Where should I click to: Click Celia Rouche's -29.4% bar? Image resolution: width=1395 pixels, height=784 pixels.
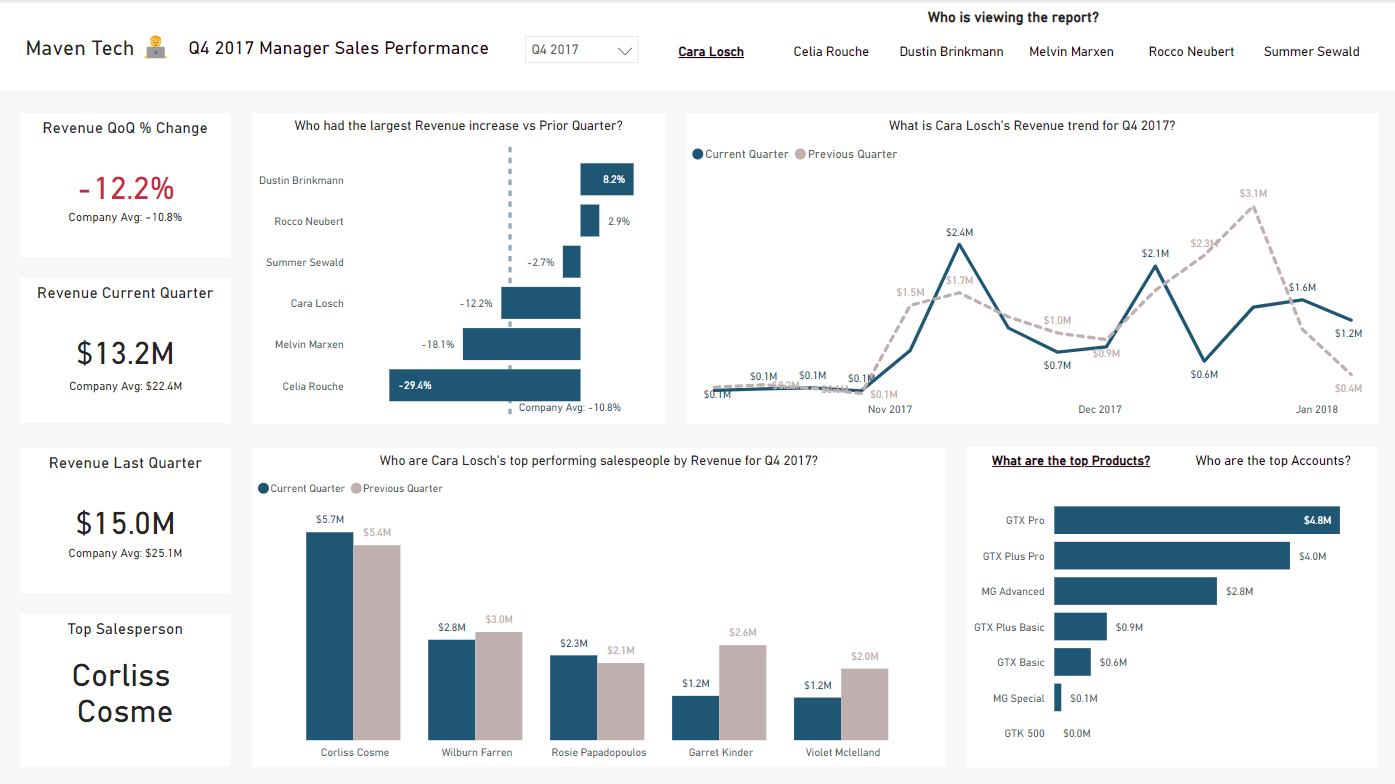click(484, 385)
